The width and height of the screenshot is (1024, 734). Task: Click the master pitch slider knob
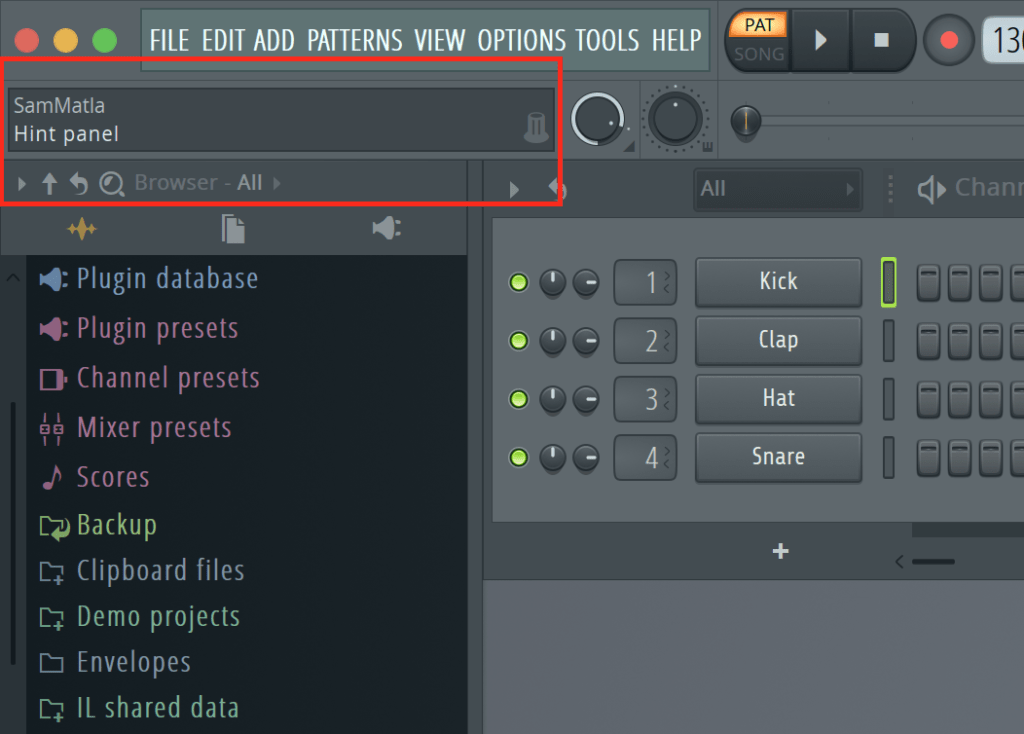745,122
